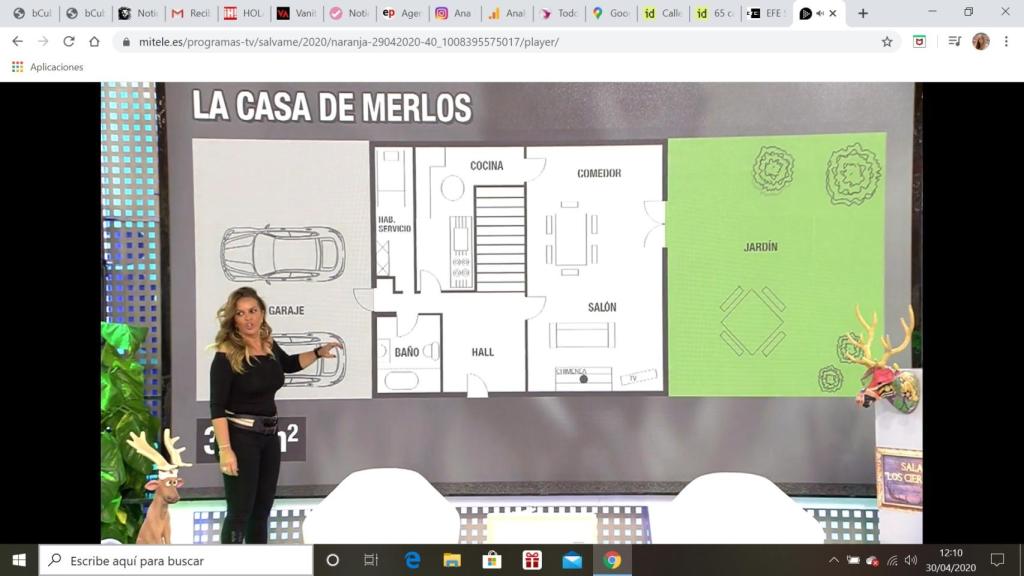Open the cloud sync tray icon
This screenshot has height=576, width=1024.
872,560
